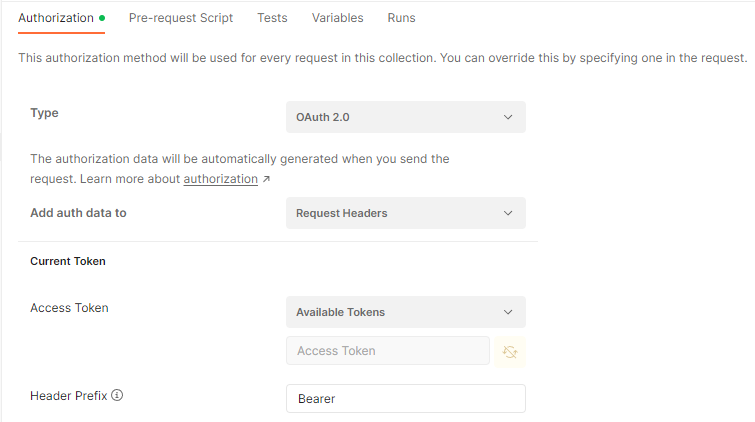
Task: Click the Current Token section heading
Action: tap(68, 261)
